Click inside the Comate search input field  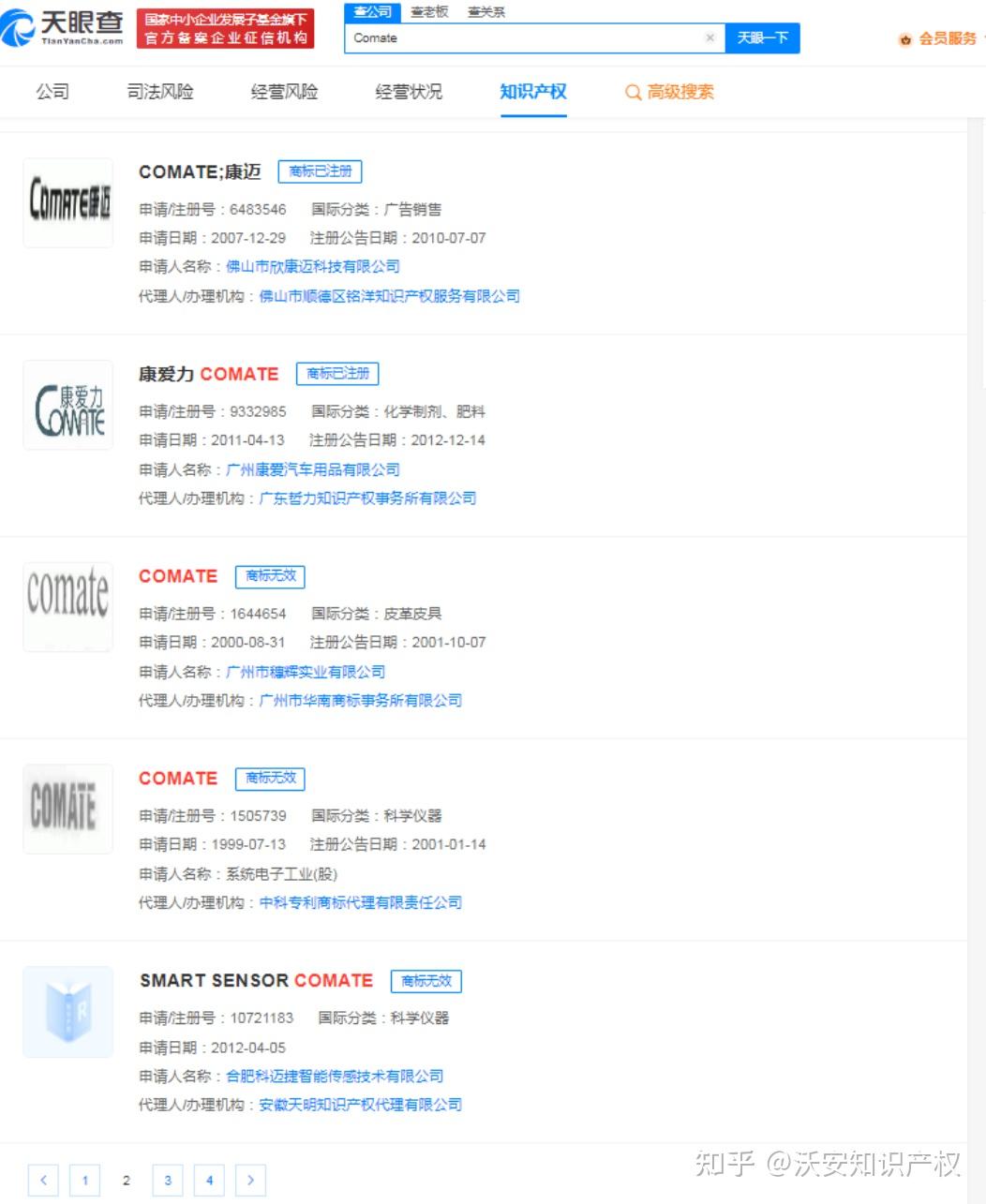(x=525, y=37)
